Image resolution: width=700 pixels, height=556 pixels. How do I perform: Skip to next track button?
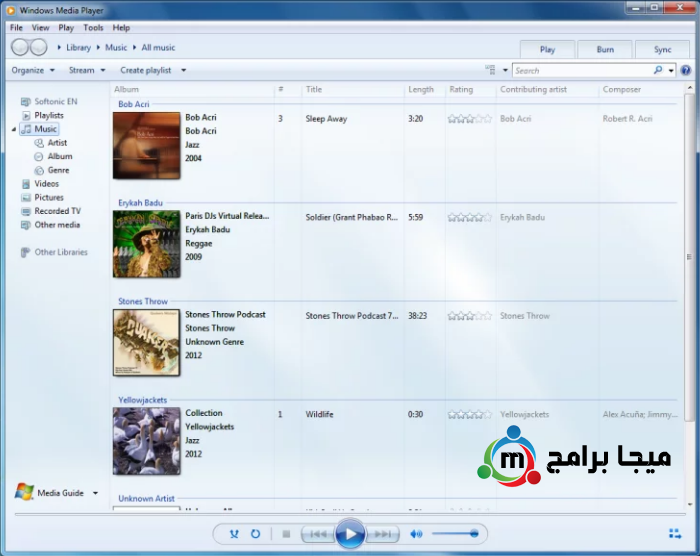[x=382, y=534]
